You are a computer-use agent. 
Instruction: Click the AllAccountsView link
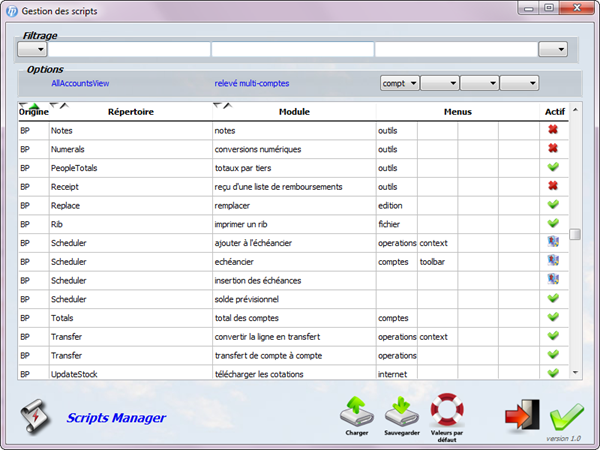(x=80, y=83)
